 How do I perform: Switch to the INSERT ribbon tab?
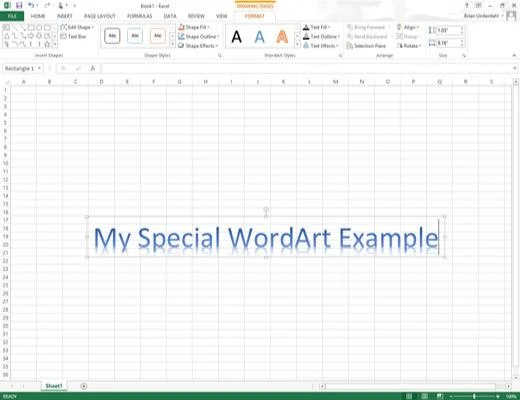click(65, 16)
